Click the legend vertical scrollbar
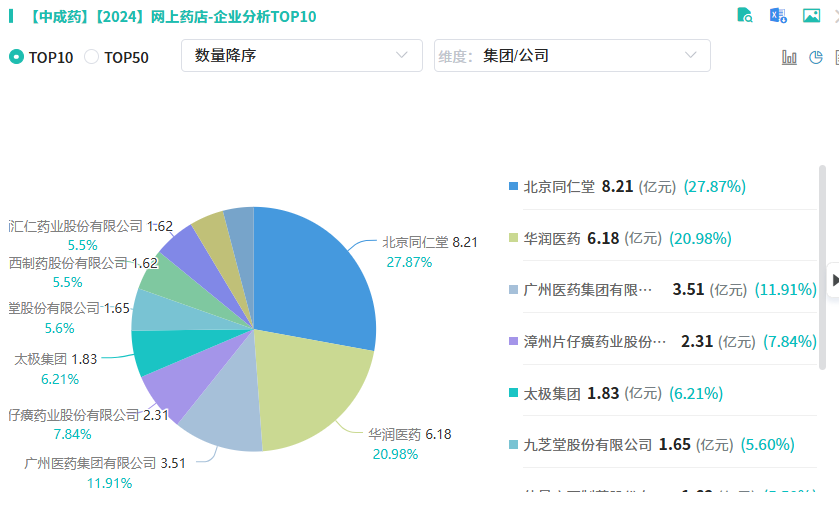The image size is (839, 524). (x=822, y=260)
